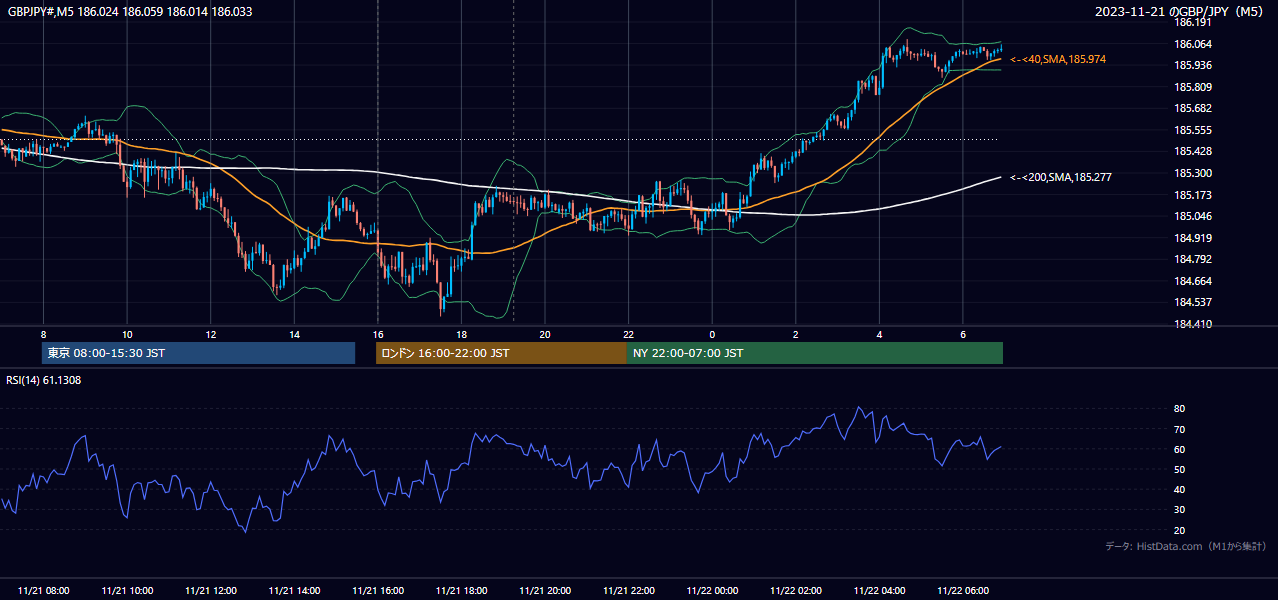
Task: Select the London 16:00-22:00 JST session bar
Action: click(501, 353)
